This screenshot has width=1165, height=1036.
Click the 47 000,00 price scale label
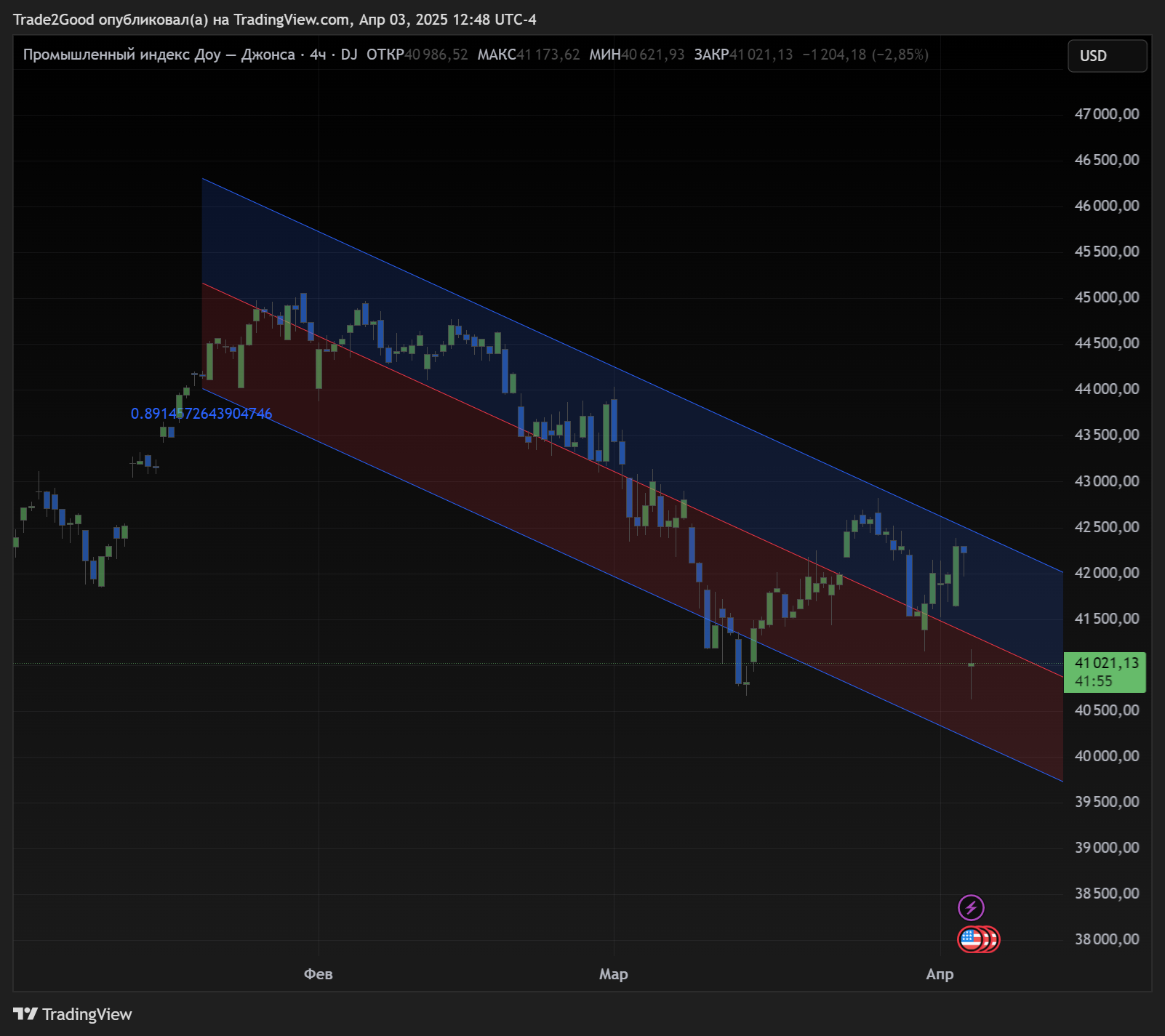tap(1107, 114)
